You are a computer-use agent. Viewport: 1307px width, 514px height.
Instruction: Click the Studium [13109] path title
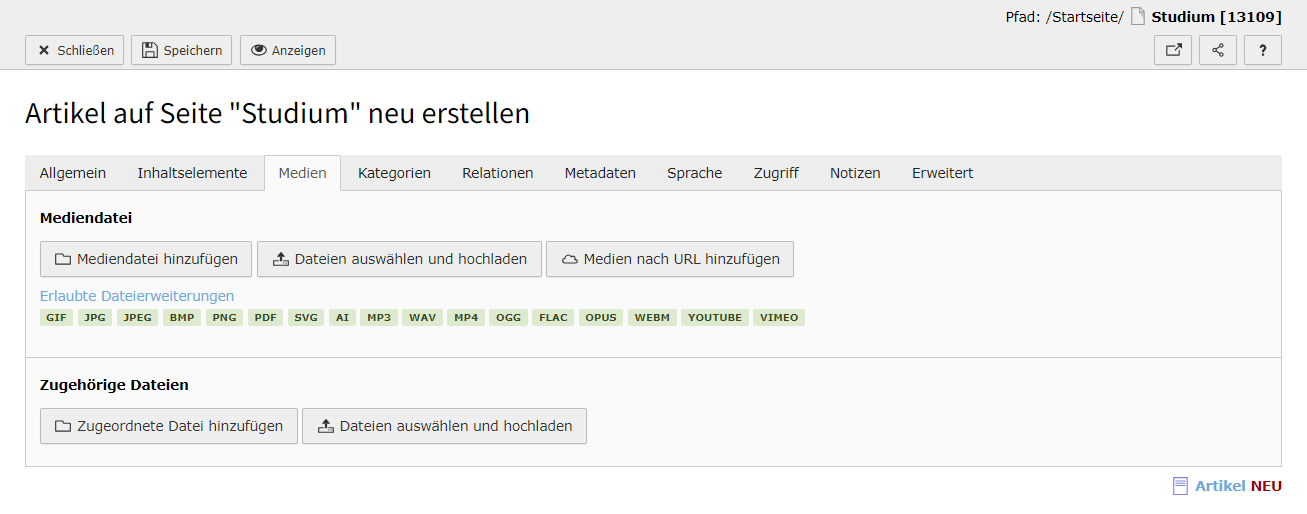coord(1216,17)
